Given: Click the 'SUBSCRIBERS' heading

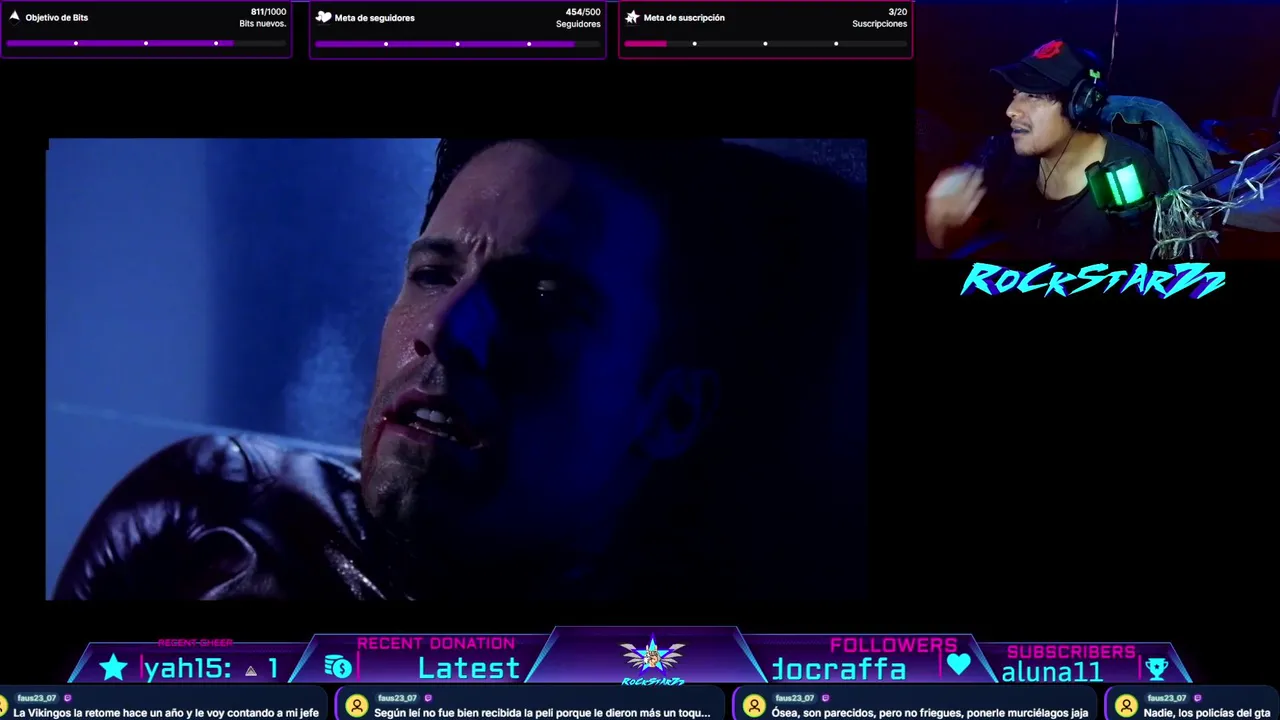Looking at the screenshot, I should point(1071,651).
